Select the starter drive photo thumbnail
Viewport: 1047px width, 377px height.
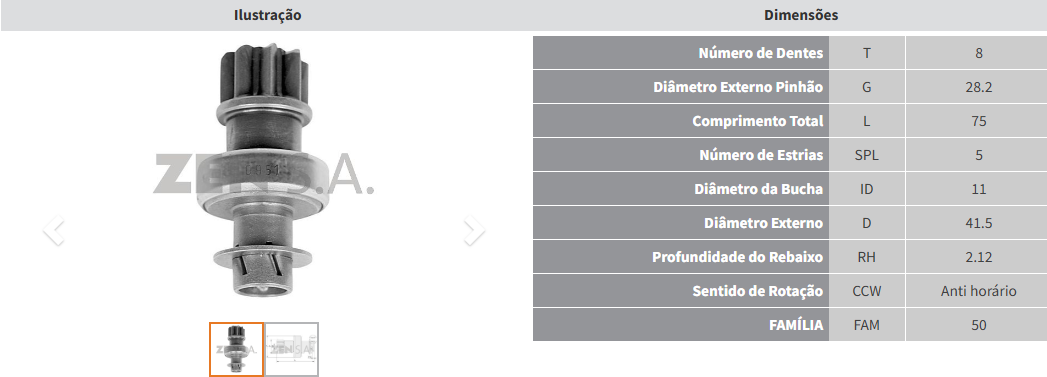tap(236, 349)
